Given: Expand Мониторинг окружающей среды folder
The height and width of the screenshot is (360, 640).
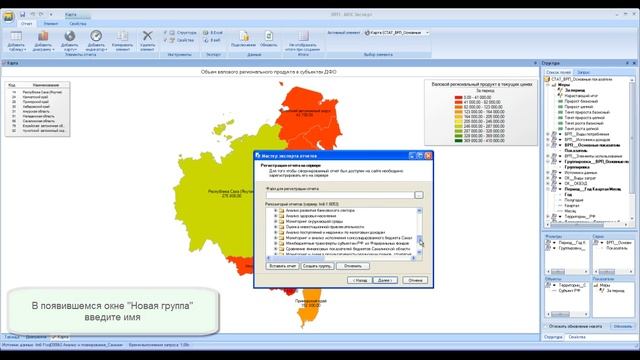Looking at the screenshot, I should coord(276,221).
